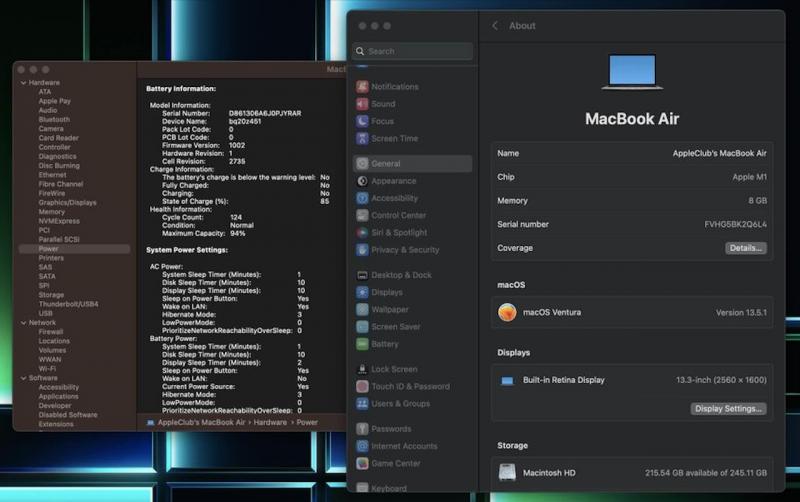Open Display Settings button
Screen dimensions: 800x502
point(729,408)
